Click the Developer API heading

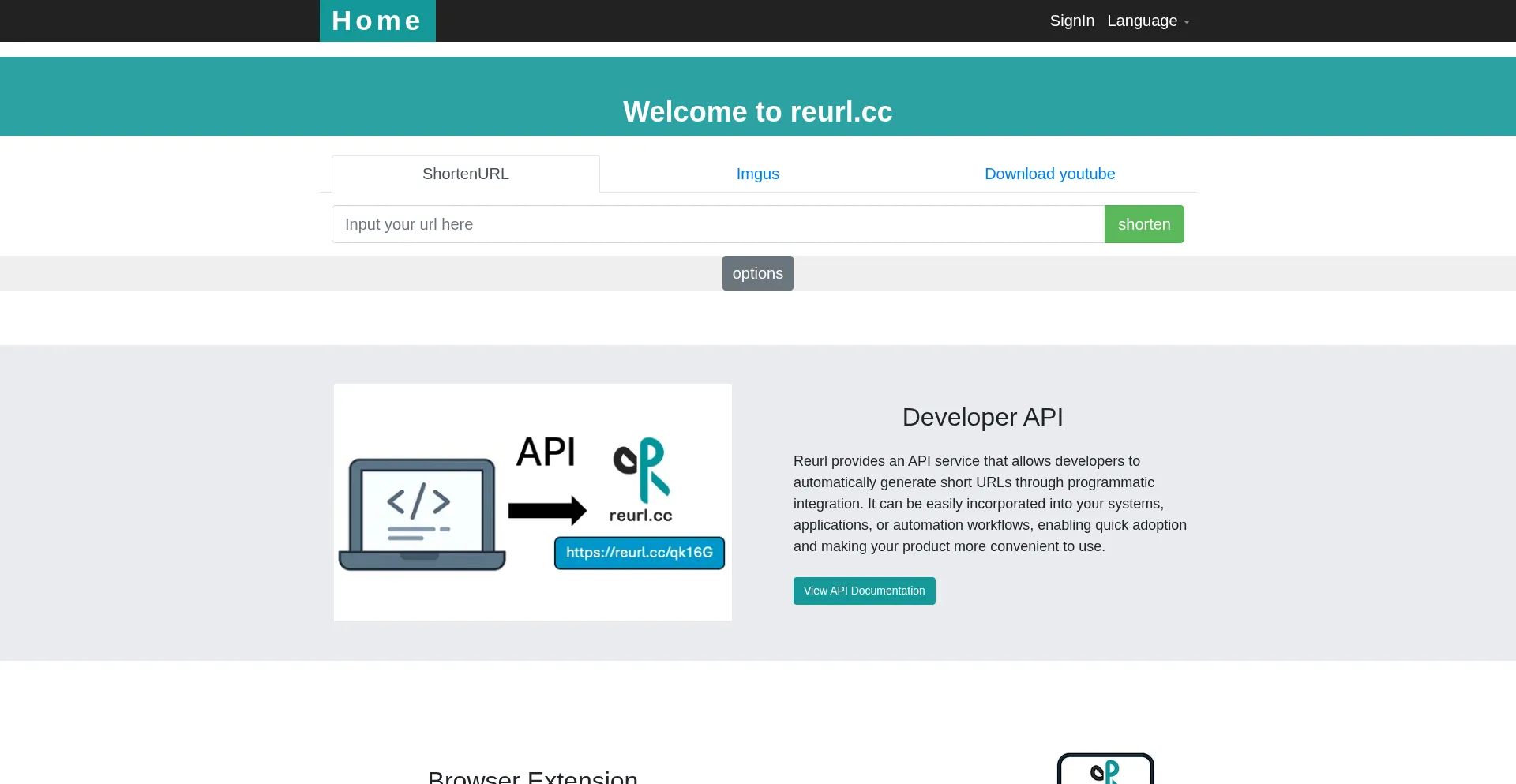click(983, 417)
